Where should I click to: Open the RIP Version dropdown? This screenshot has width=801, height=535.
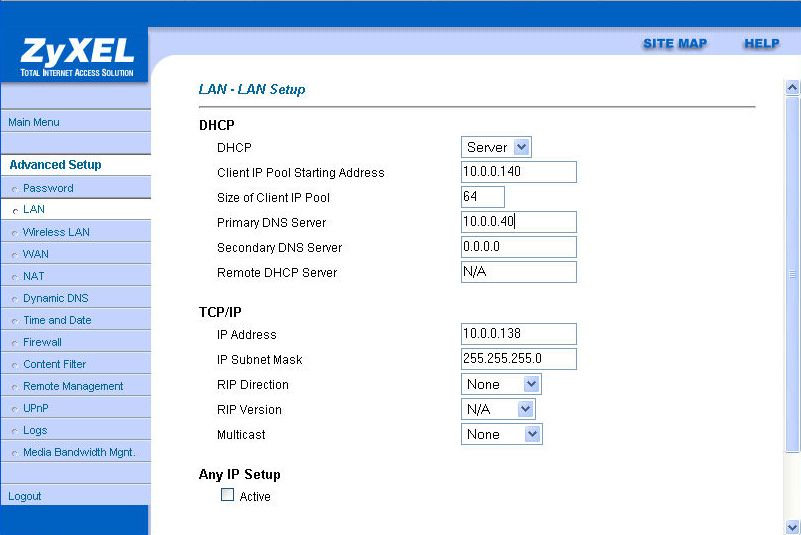click(499, 409)
